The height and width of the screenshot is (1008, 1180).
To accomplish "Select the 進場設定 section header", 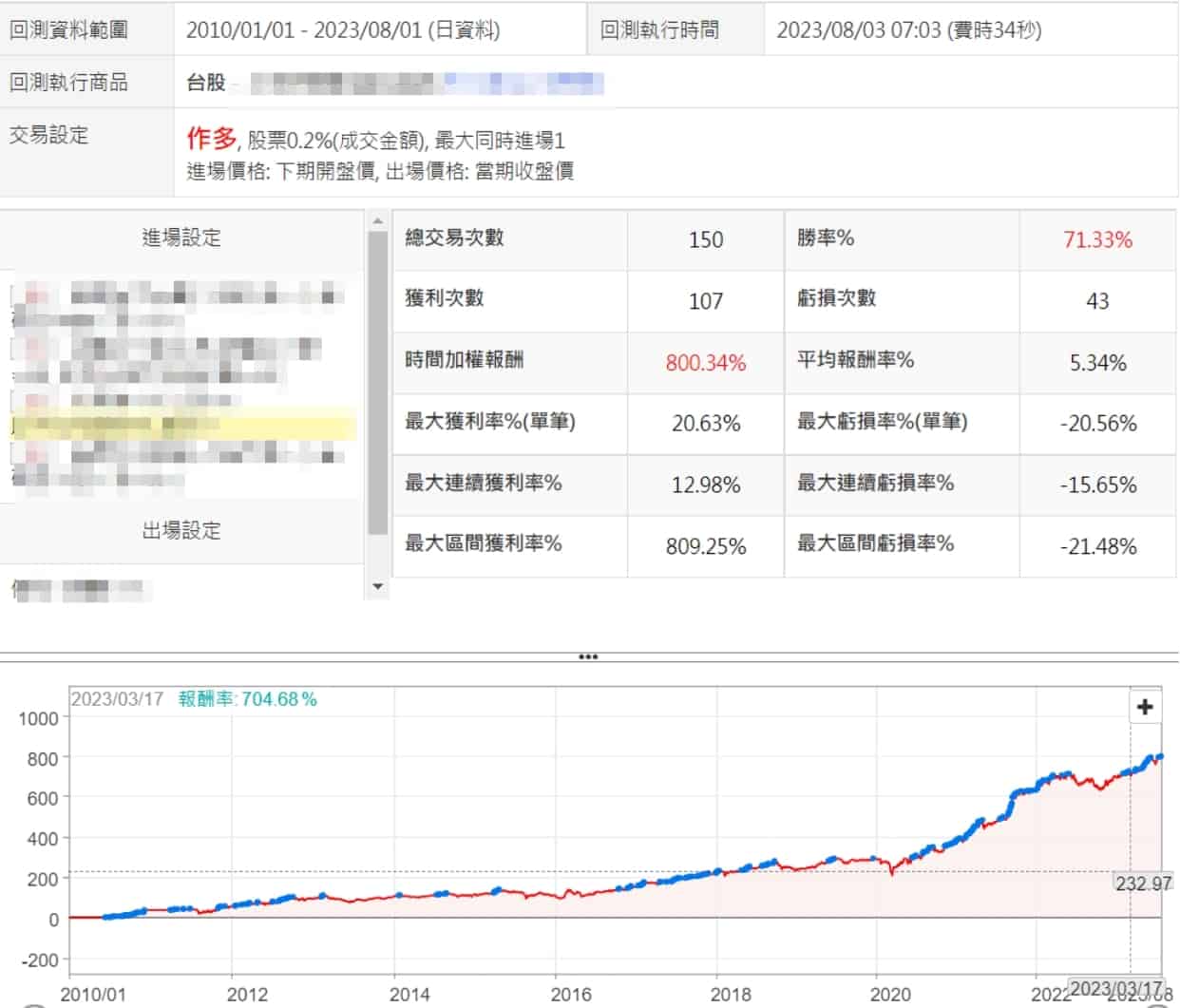I will pyautogui.click(x=181, y=238).
